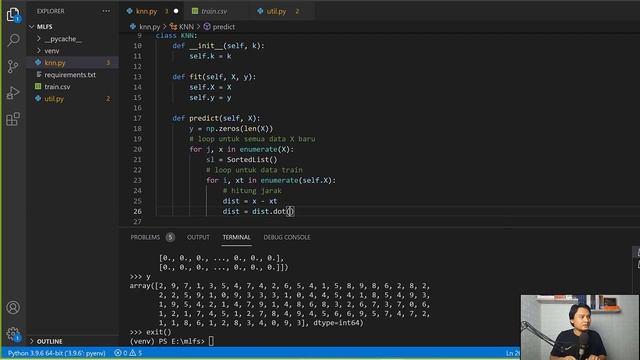Click line number 17 in the gutter

pos(137,118)
